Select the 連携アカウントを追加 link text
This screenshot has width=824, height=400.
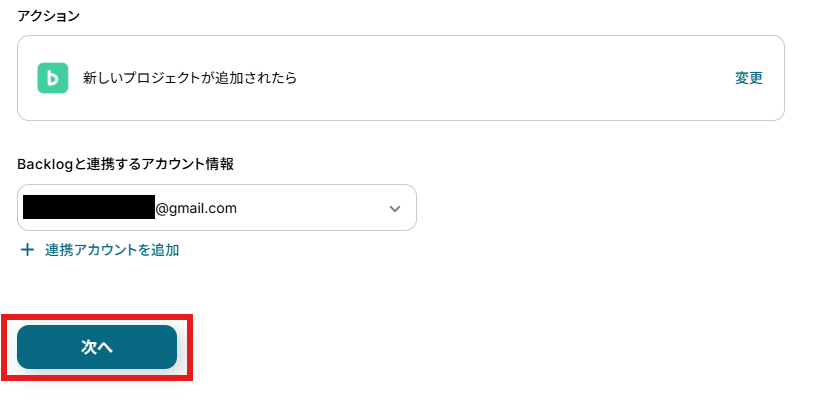click(112, 250)
